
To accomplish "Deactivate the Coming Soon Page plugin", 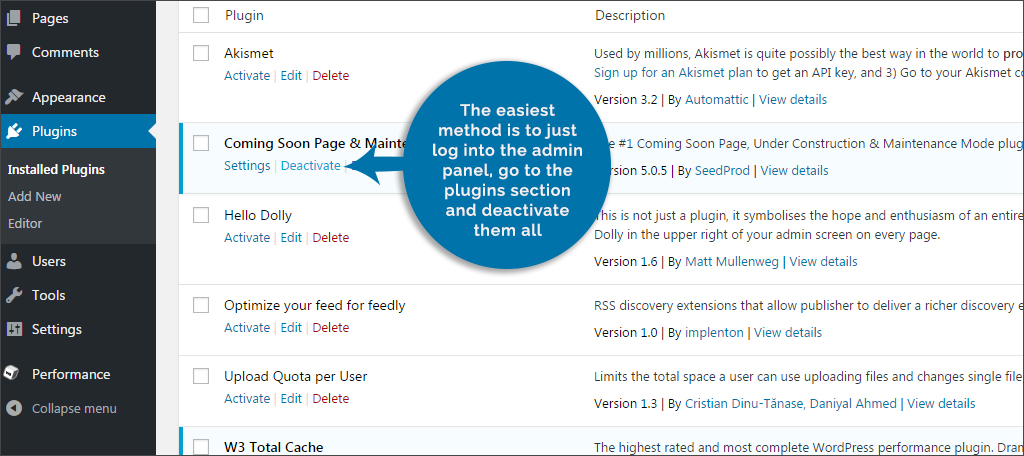I will (311, 166).
